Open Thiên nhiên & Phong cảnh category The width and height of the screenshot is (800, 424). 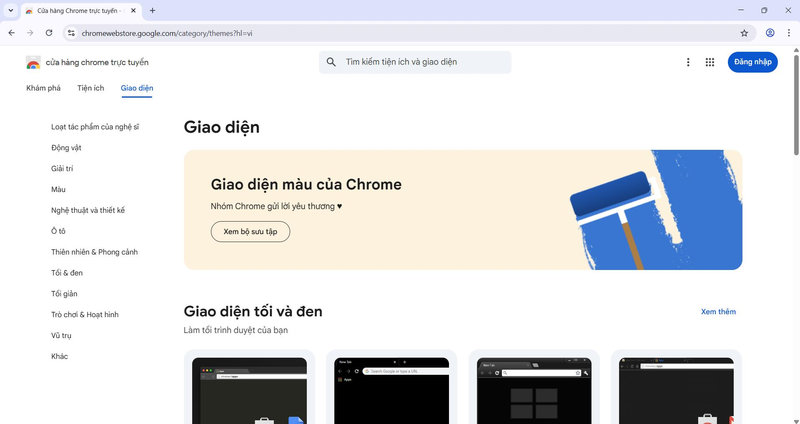tap(94, 252)
